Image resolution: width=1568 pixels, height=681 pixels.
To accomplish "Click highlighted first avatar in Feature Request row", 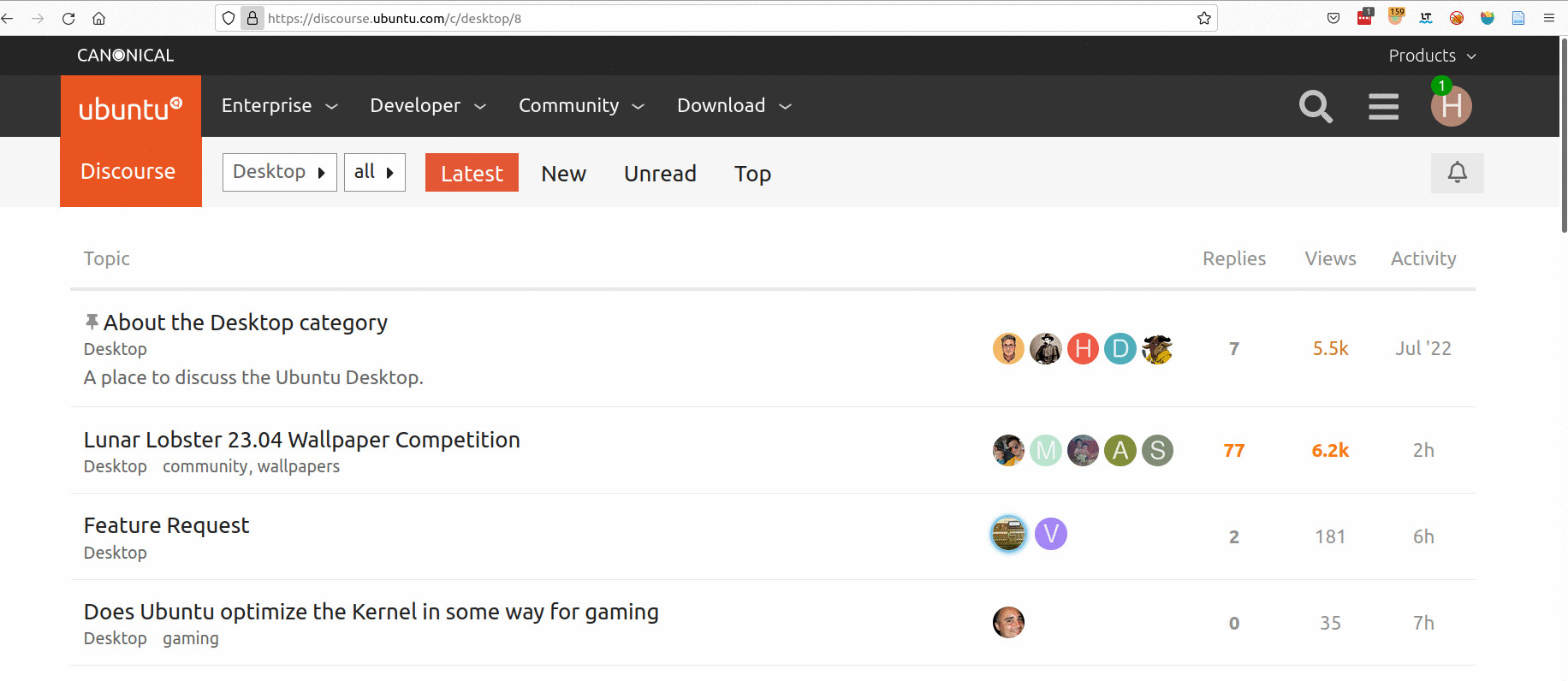I will click(x=1008, y=534).
